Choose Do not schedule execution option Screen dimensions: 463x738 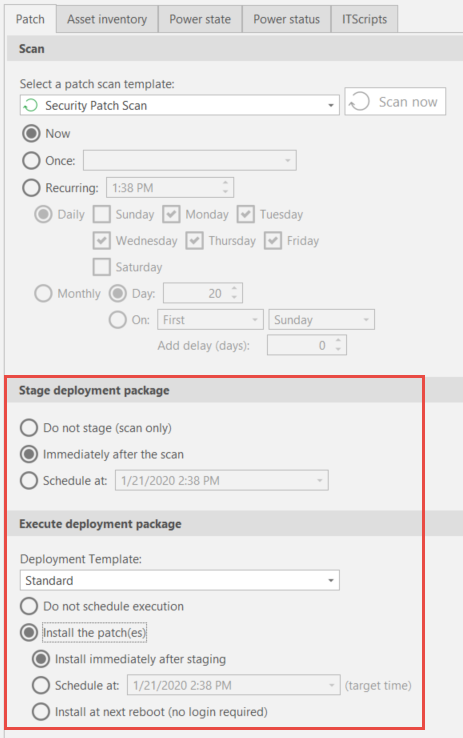pyautogui.click(x=29, y=606)
